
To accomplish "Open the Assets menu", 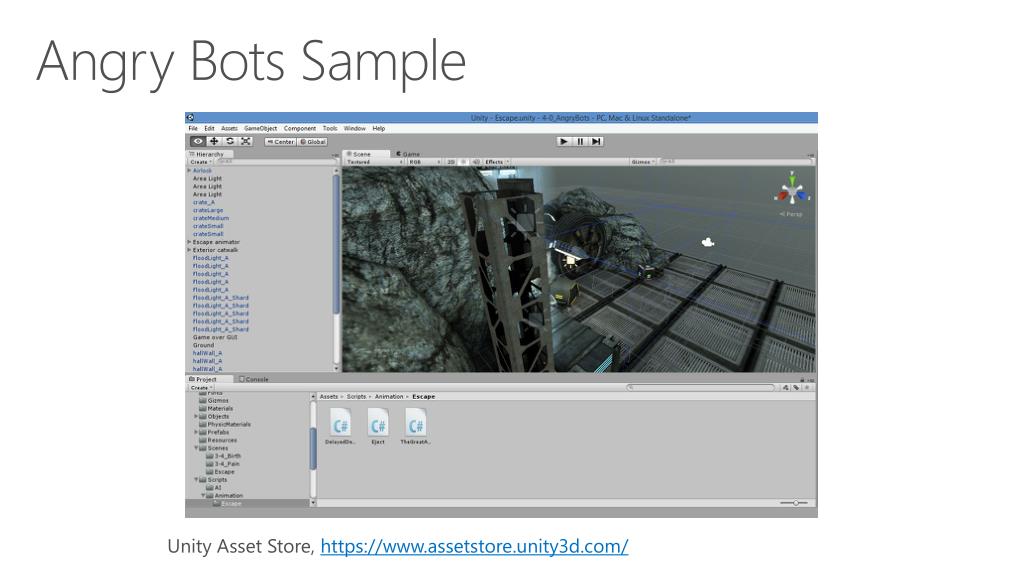I will [229, 129].
